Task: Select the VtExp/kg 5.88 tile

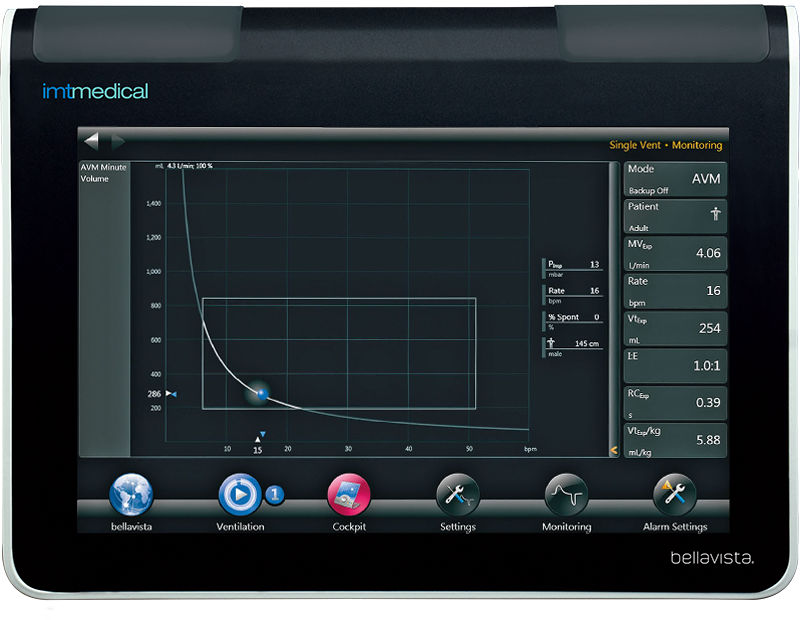Action: 675,440
